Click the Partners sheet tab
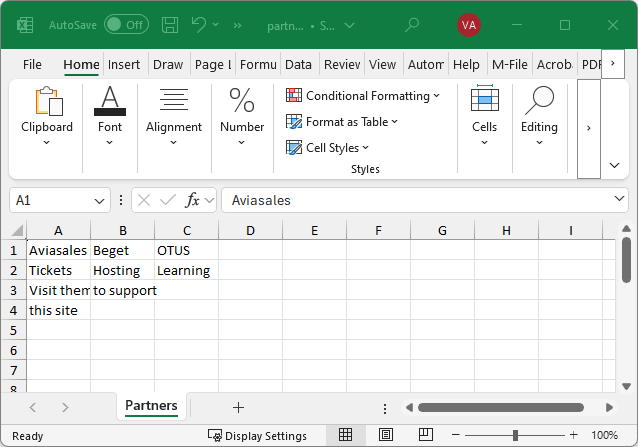This screenshot has width=638, height=447. [x=151, y=406]
